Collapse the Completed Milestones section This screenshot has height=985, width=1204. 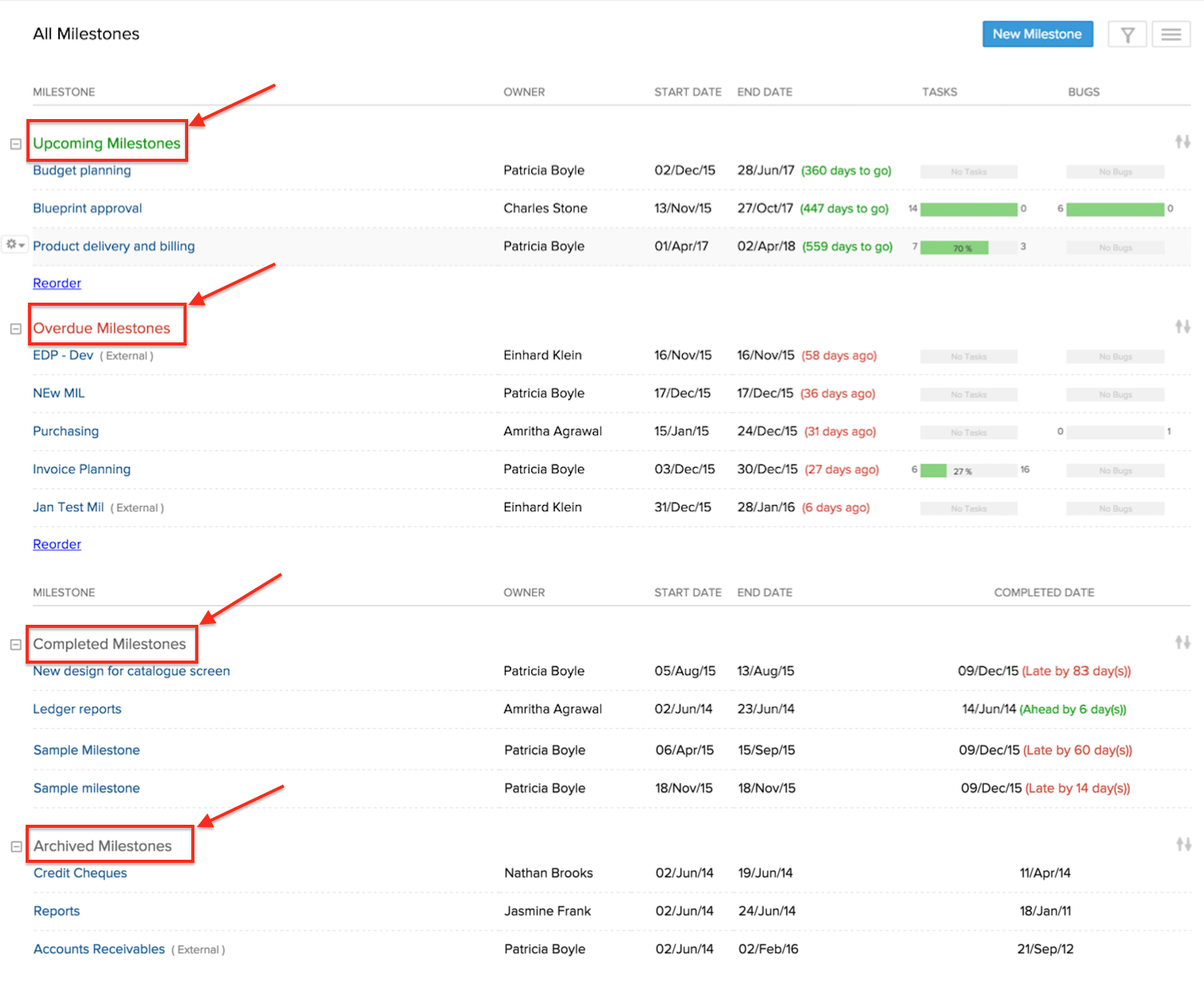[x=16, y=645]
